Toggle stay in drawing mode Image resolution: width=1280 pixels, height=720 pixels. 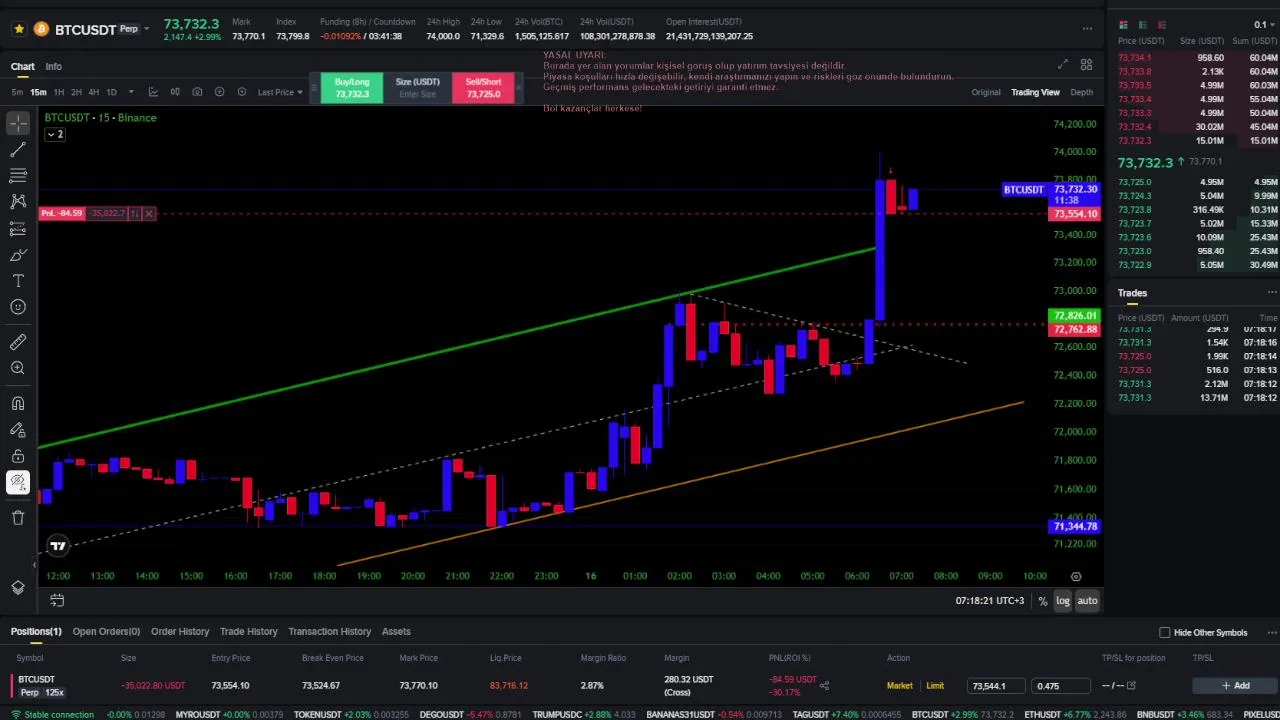tap(18, 430)
